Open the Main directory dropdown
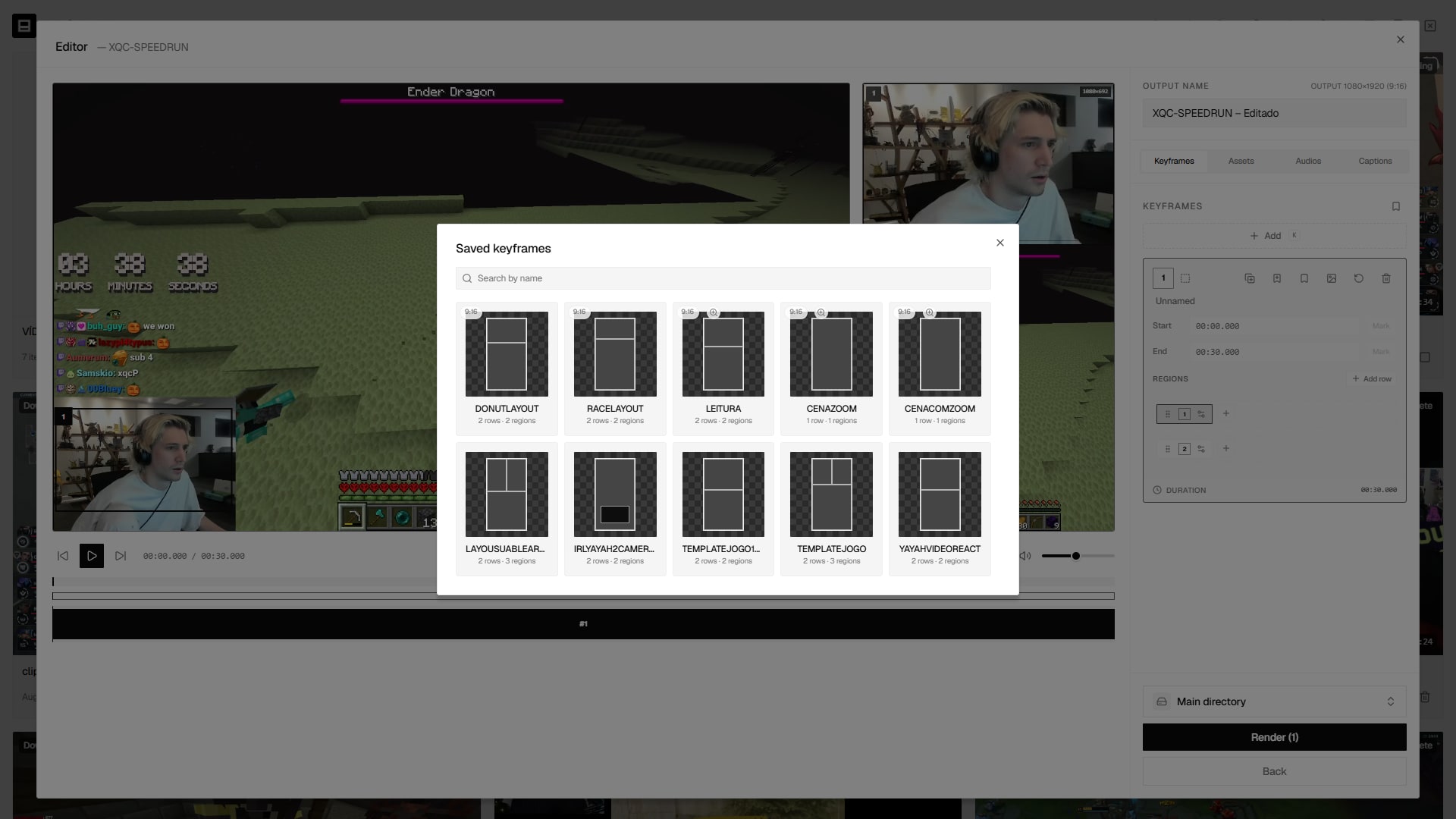Image resolution: width=1456 pixels, height=819 pixels. [1274, 701]
